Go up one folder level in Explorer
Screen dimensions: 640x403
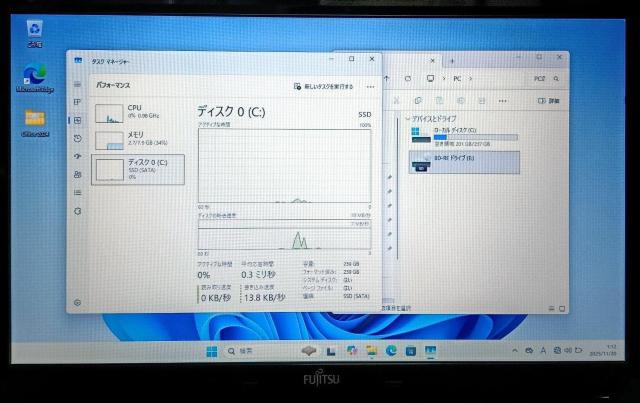click(387, 78)
